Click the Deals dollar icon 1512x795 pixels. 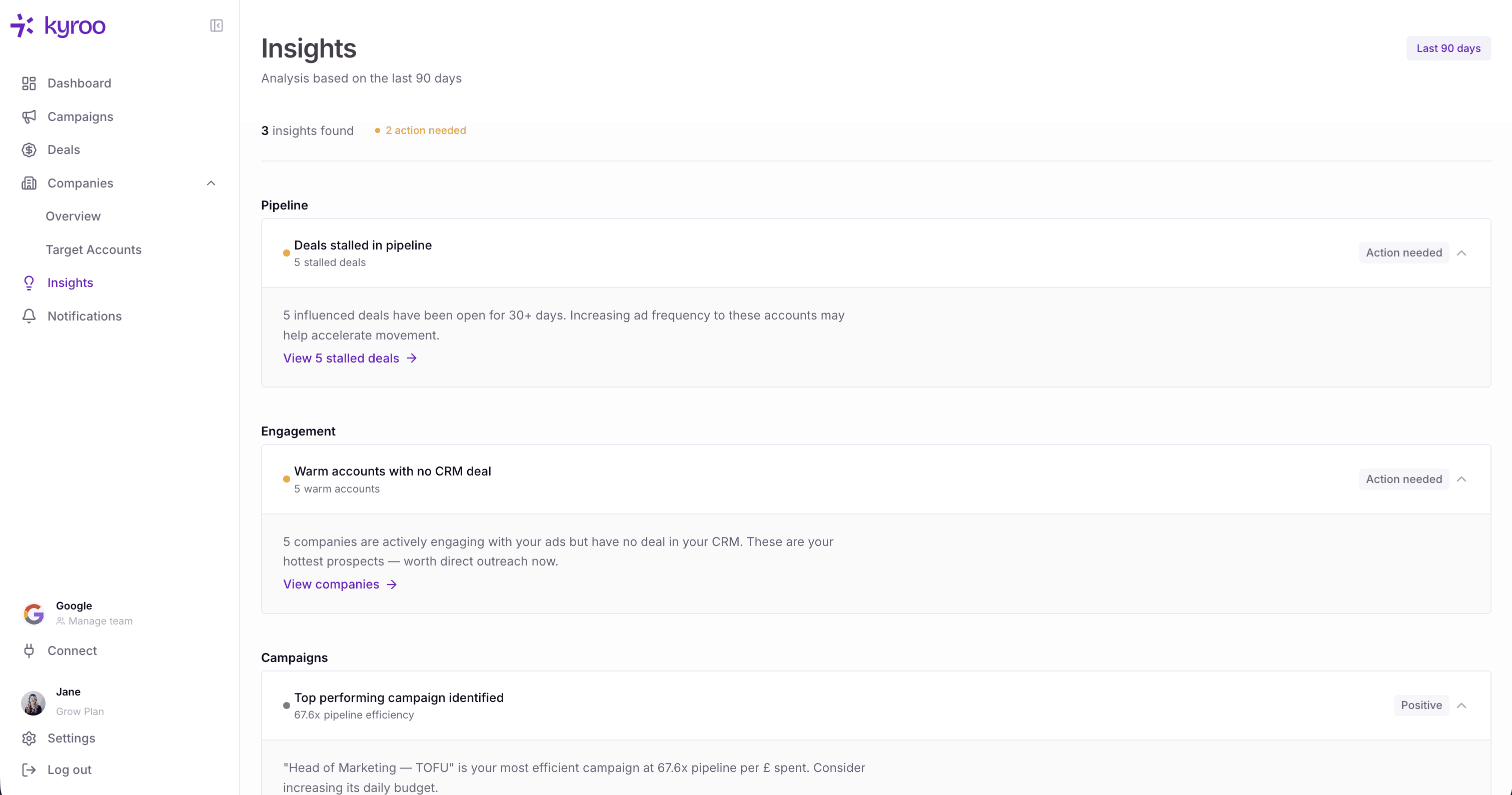pos(29,149)
